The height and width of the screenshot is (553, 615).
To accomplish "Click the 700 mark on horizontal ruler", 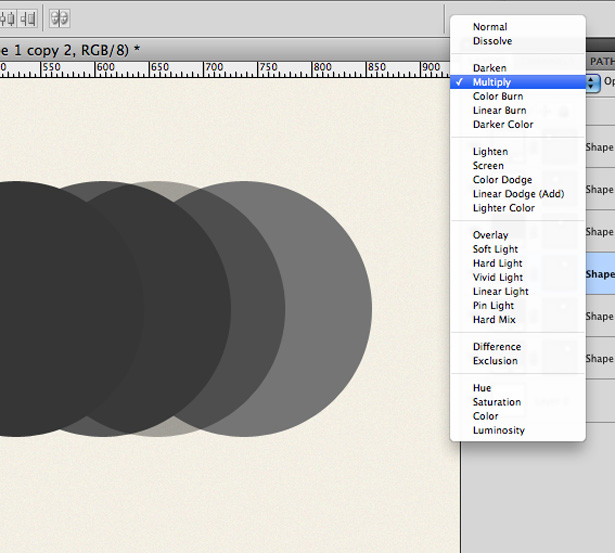I will click(x=214, y=67).
